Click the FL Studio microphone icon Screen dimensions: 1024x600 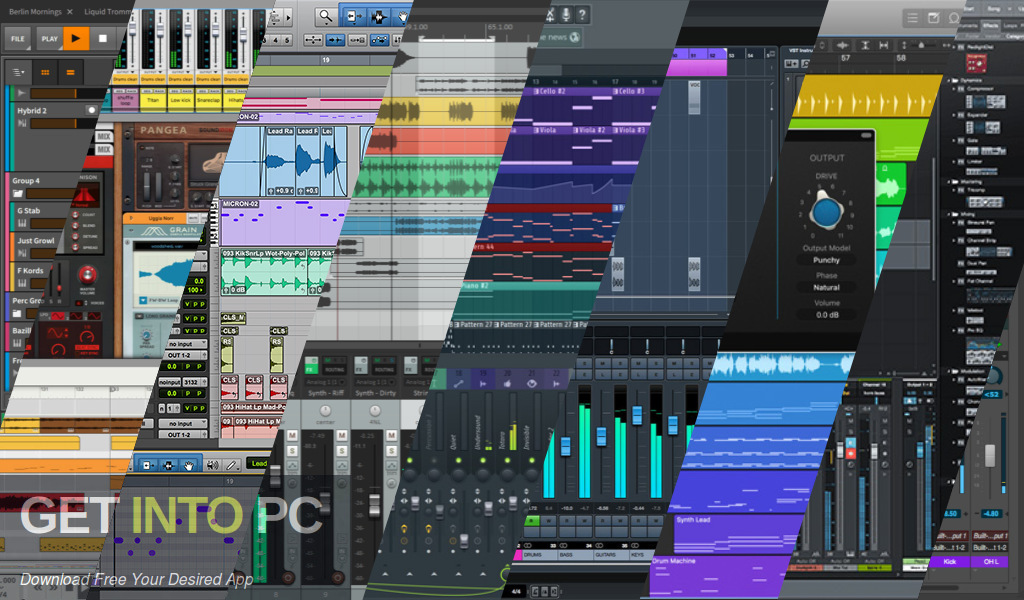click(x=566, y=14)
